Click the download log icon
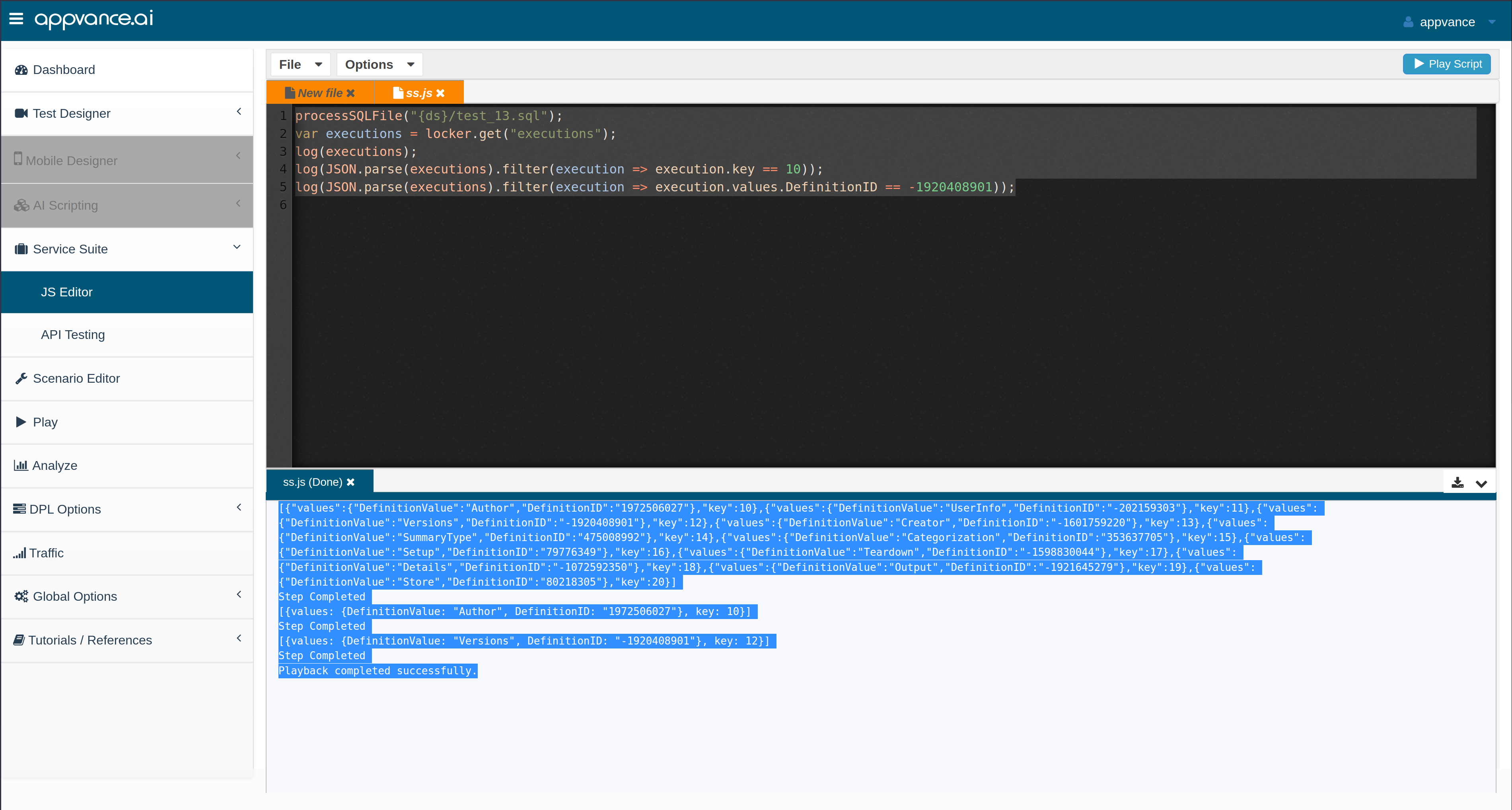The height and width of the screenshot is (810, 1512). click(x=1458, y=483)
